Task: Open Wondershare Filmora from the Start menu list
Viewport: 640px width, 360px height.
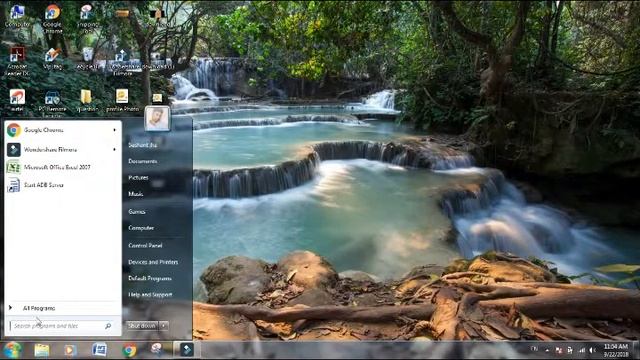Action: tap(62, 149)
